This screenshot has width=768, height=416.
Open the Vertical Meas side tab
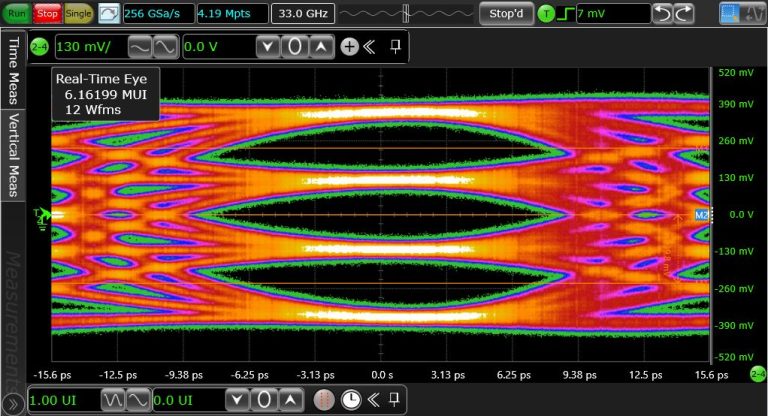(13, 155)
